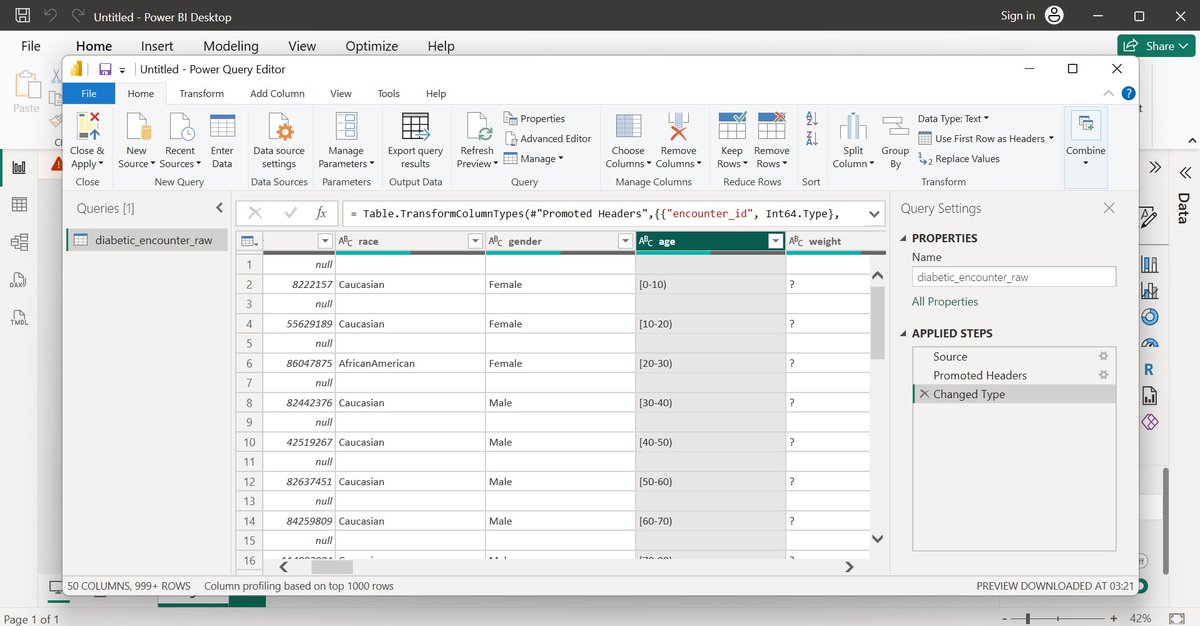This screenshot has width=1200, height=626.
Task: Click the Keep Rows icon
Action: (732, 126)
